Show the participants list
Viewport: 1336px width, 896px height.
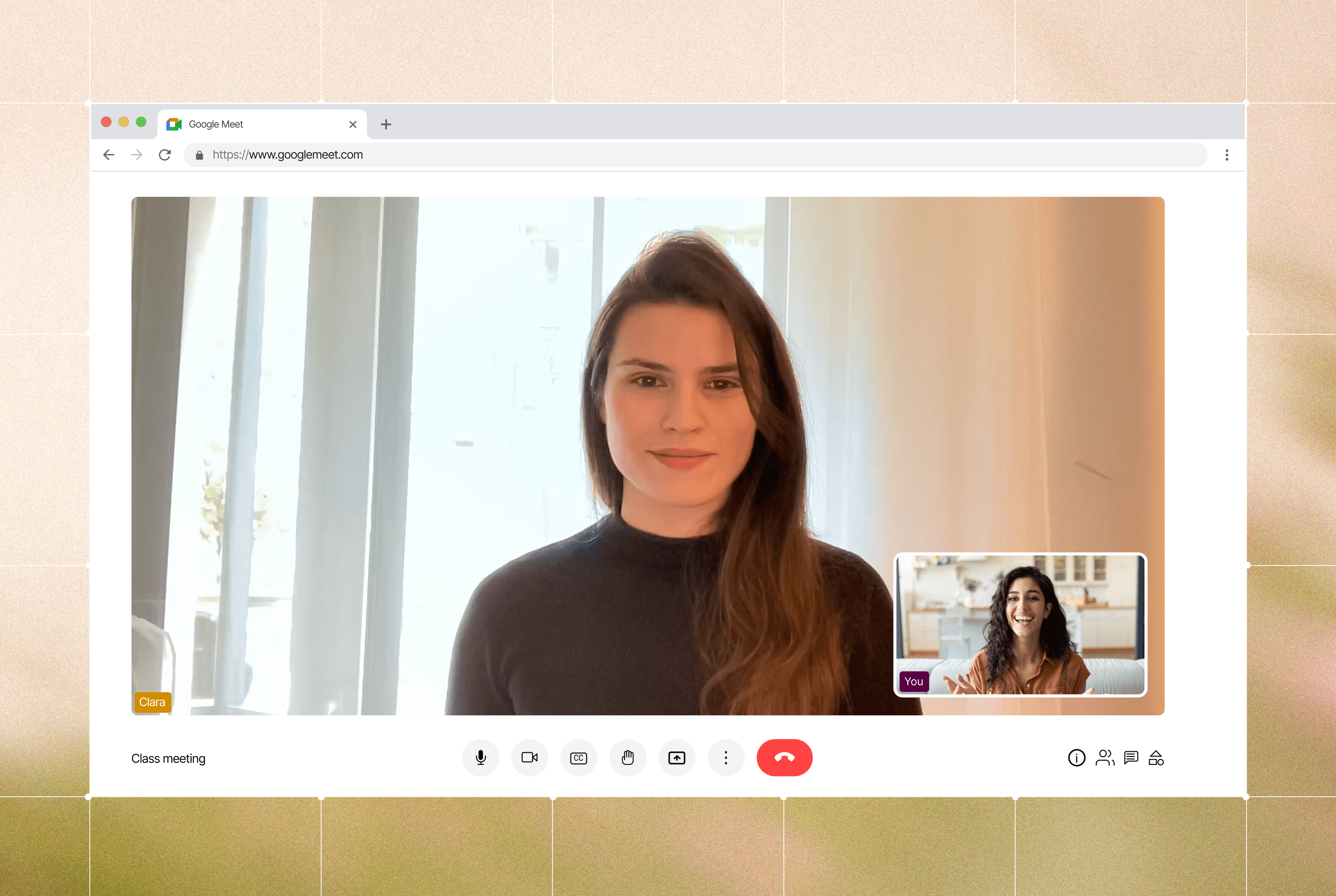(1104, 758)
